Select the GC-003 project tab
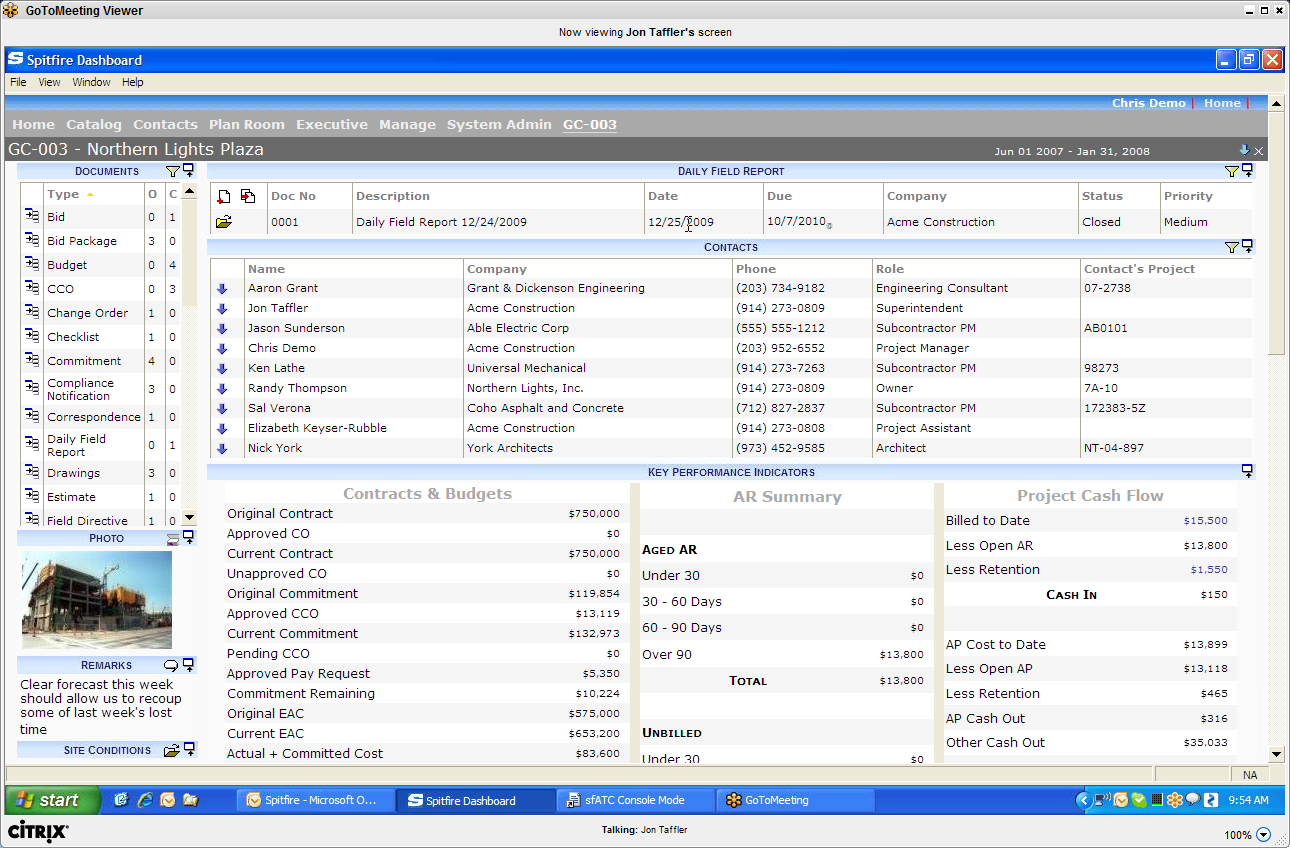Screen dimensions: 1290x848 (590, 125)
